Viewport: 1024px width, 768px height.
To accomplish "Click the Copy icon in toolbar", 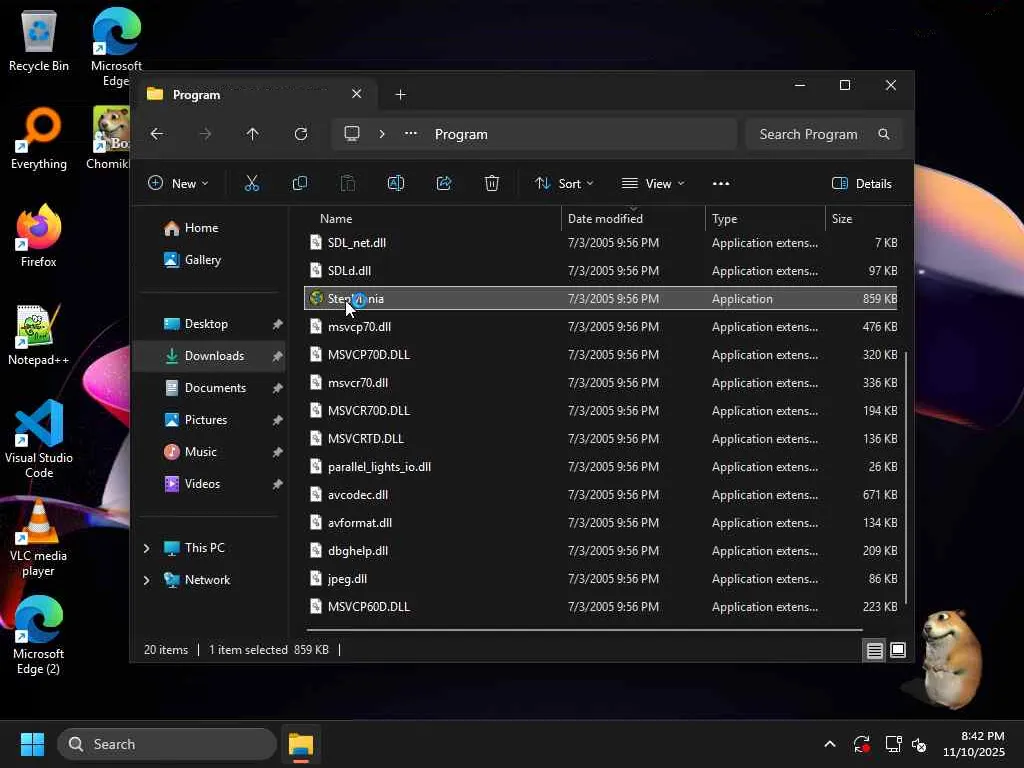I will tap(299, 183).
